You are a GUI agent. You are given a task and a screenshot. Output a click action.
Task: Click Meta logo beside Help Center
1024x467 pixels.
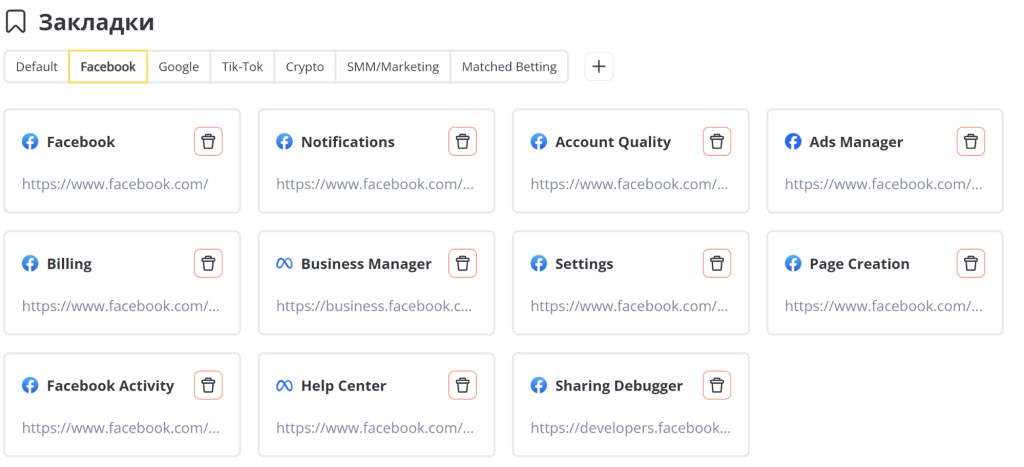[284, 386]
